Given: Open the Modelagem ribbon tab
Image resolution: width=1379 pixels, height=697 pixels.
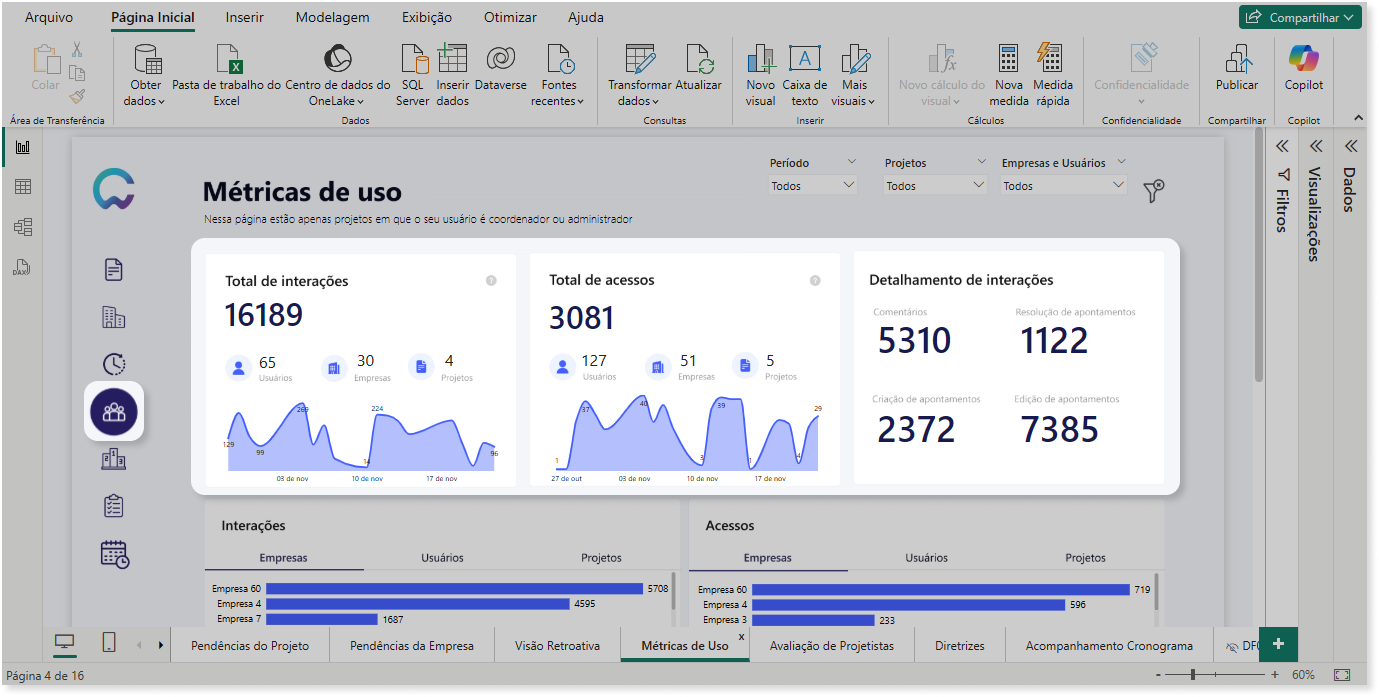Looking at the screenshot, I should (333, 17).
